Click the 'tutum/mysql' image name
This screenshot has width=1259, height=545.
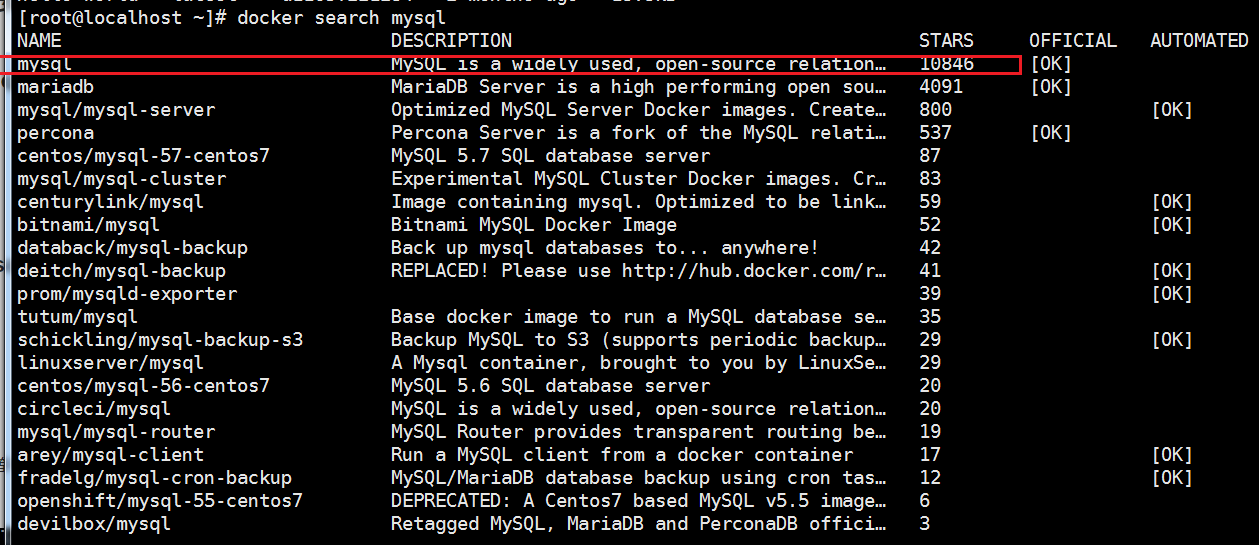[x=77, y=317]
